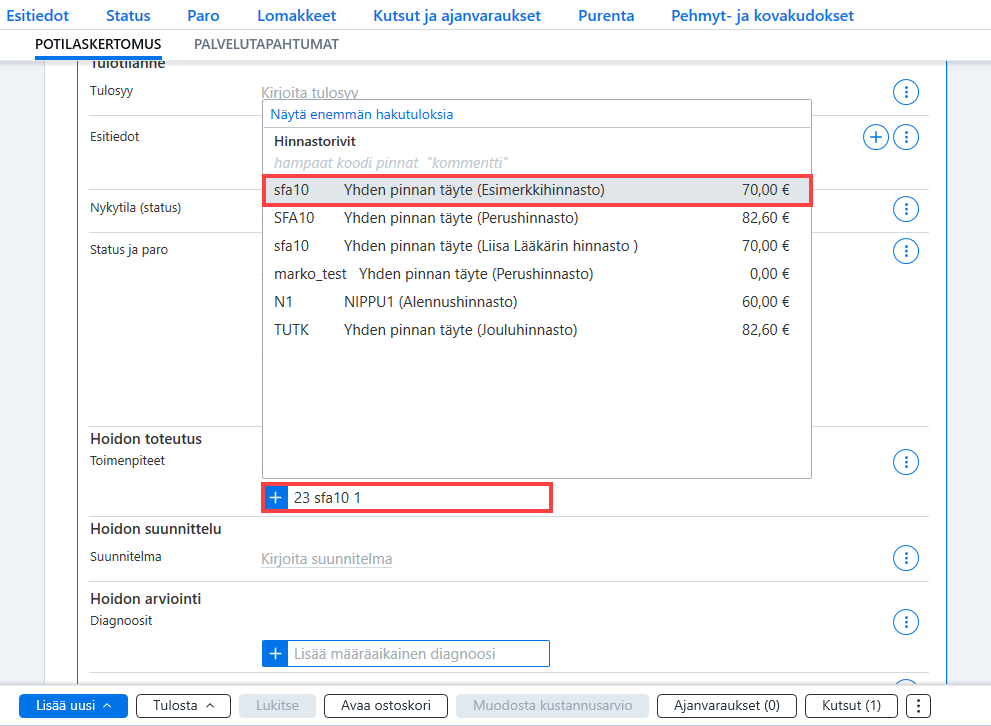Switch to the Esitiedot tab
This screenshot has width=991, height=726.
pos(37,16)
